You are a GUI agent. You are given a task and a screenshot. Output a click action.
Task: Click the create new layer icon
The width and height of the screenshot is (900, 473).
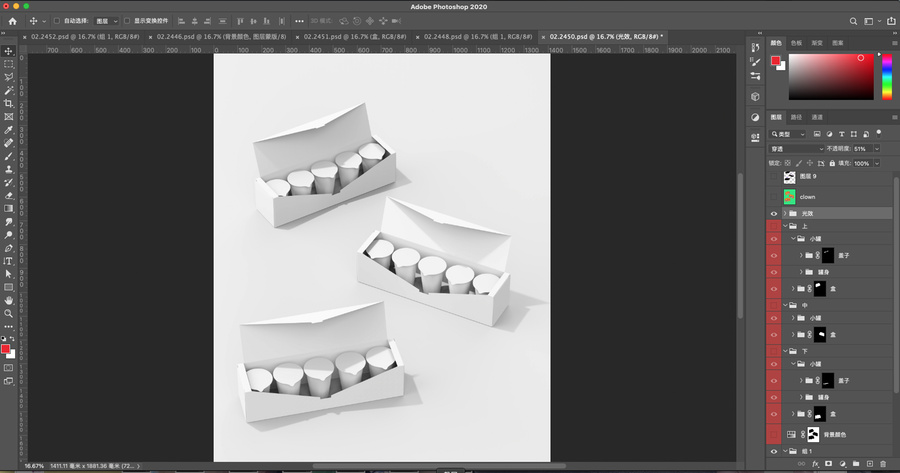[870, 464]
